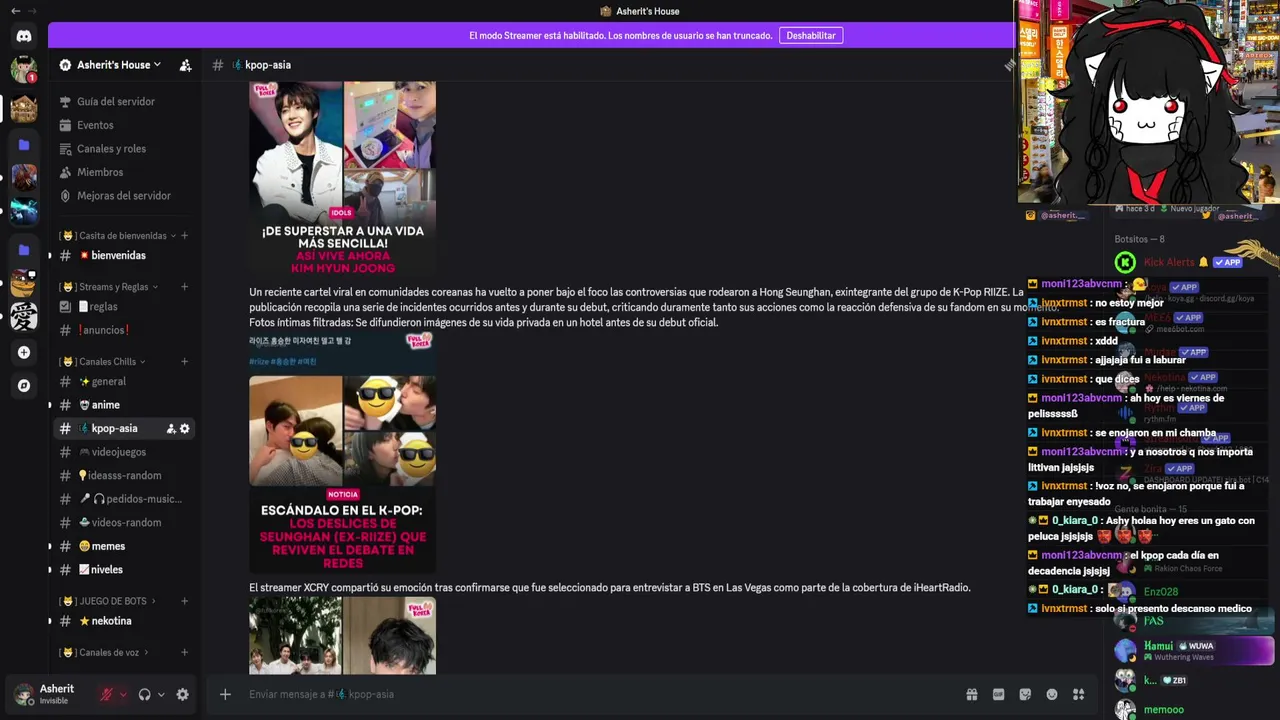The height and width of the screenshot is (720, 1280).
Task: Open member Hamui in the member list
Action: pos(1193,651)
